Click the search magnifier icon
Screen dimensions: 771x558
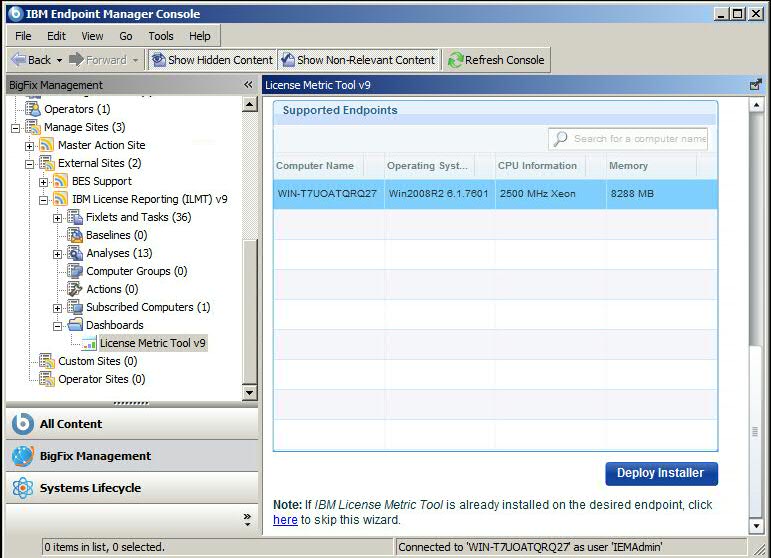coord(561,139)
